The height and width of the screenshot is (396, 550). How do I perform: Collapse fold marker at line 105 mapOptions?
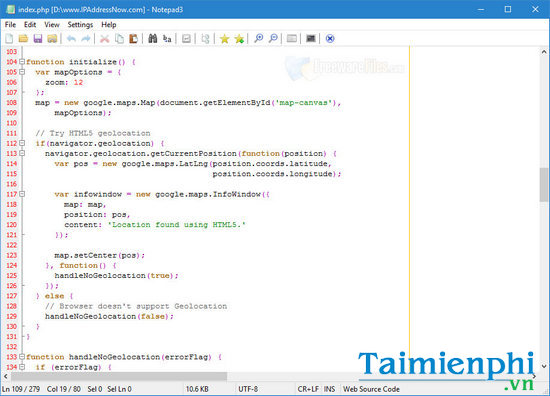22,72
